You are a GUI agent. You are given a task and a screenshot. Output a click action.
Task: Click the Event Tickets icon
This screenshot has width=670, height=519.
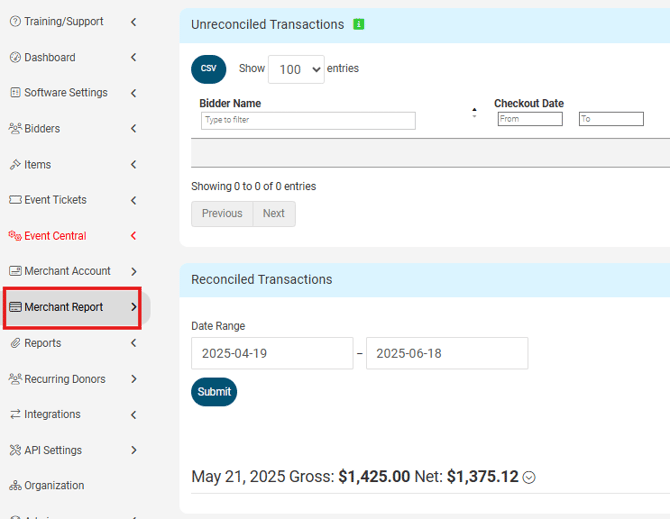15,200
